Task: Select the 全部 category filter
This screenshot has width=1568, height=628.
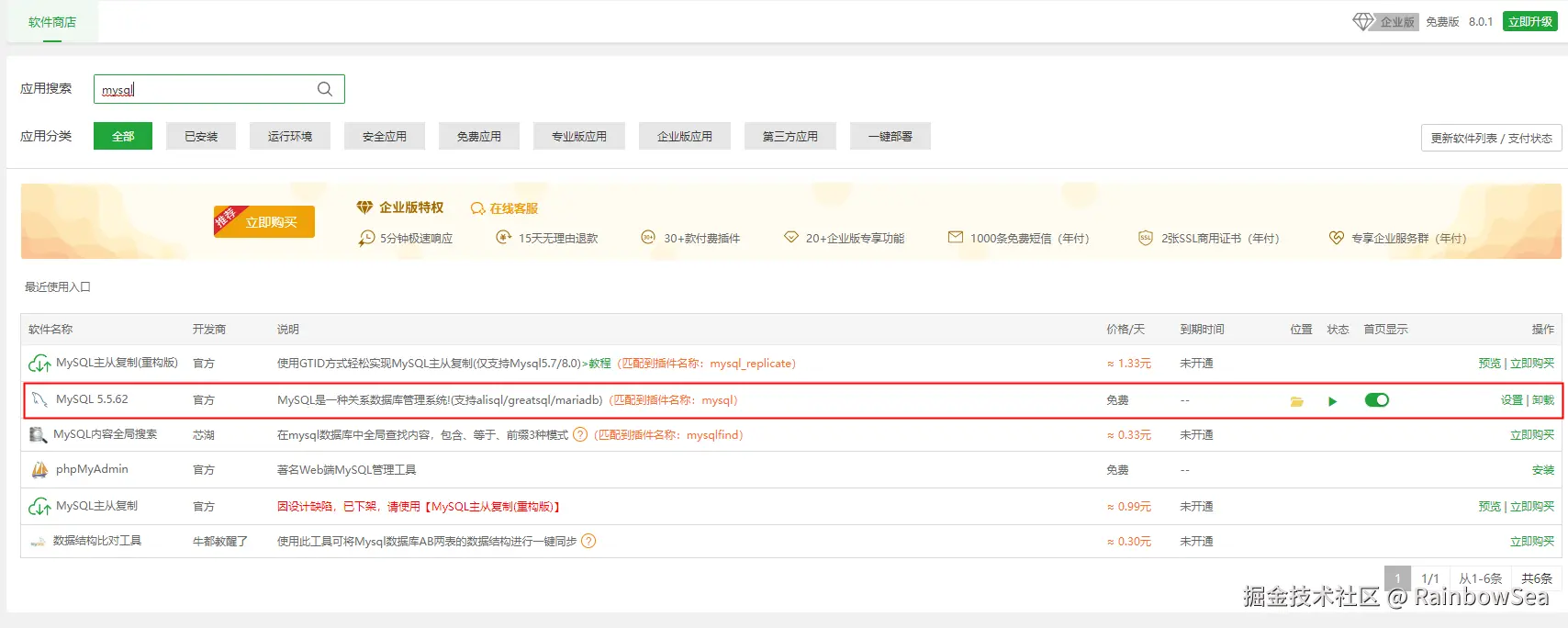Action: tap(123, 136)
